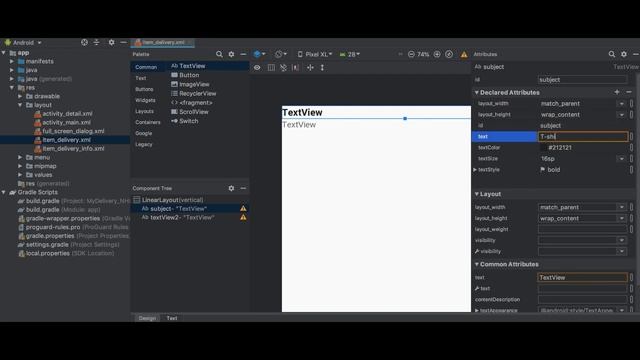Open the item_delivery.xml editor tab

pos(162,42)
